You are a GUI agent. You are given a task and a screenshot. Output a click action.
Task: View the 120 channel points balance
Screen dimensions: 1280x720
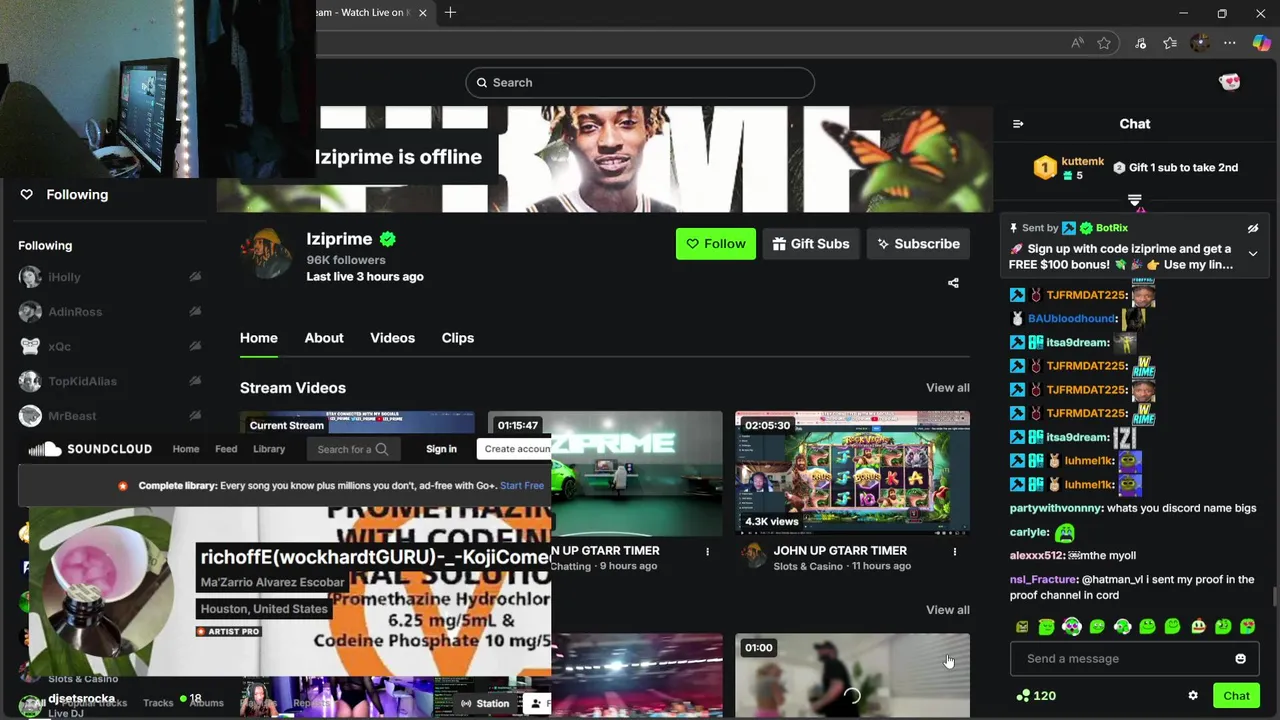1036,696
